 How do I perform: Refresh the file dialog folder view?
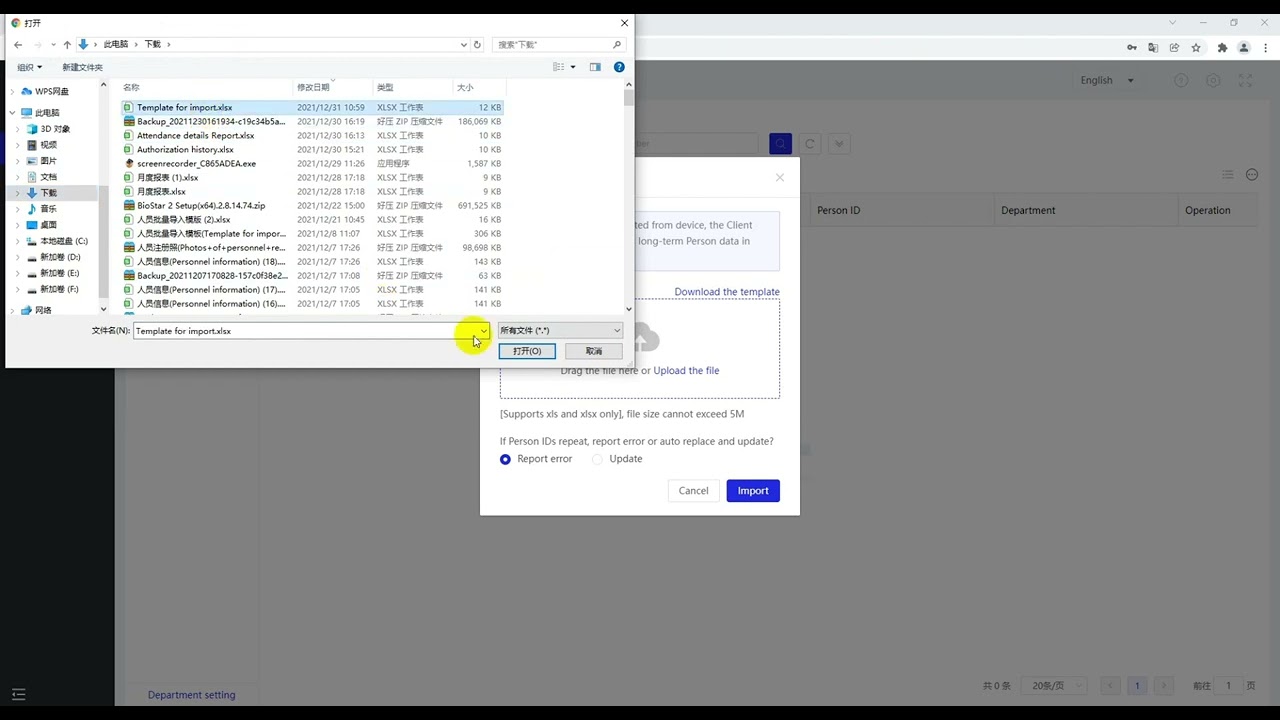tap(477, 44)
